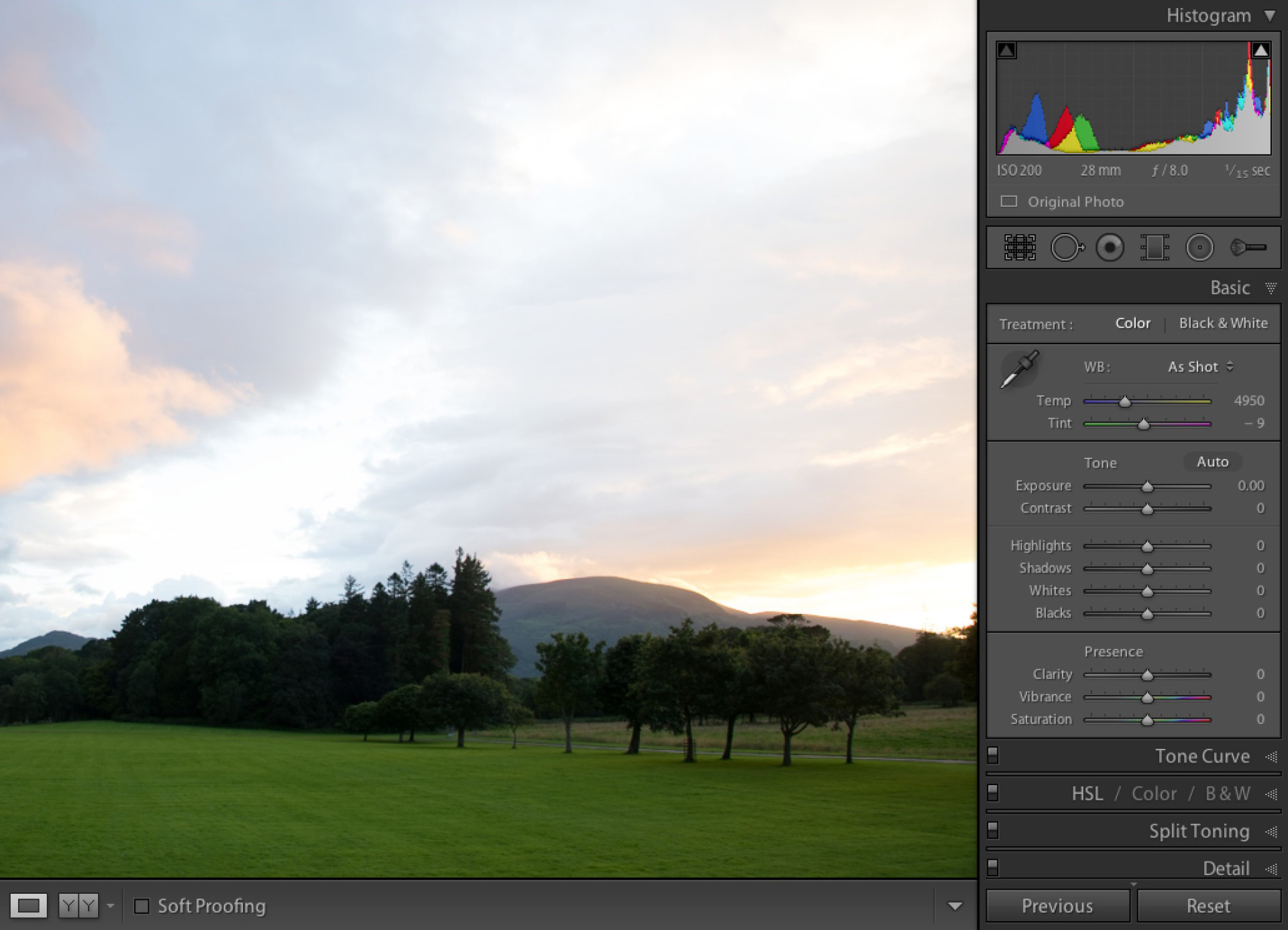1288x930 pixels.
Task: Select Color treatment mode
Action: (1132, 323)
